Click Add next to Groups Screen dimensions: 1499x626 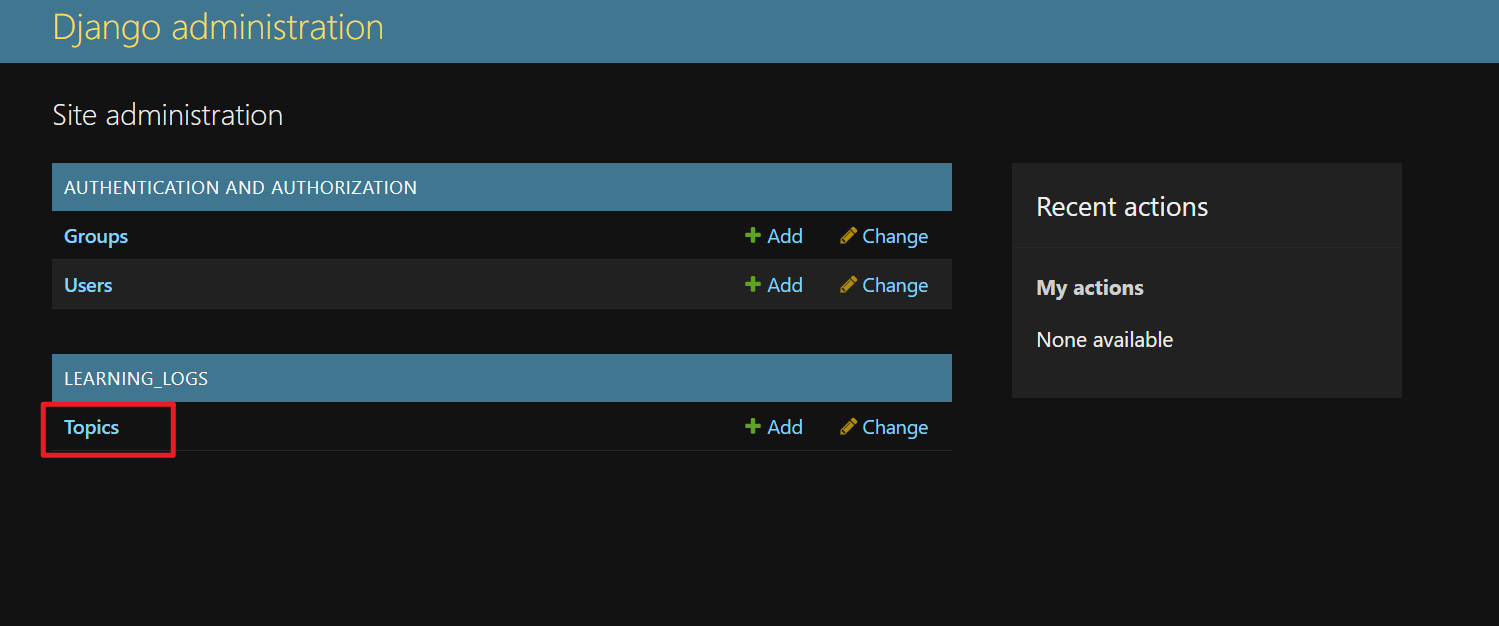coord(783,235)
